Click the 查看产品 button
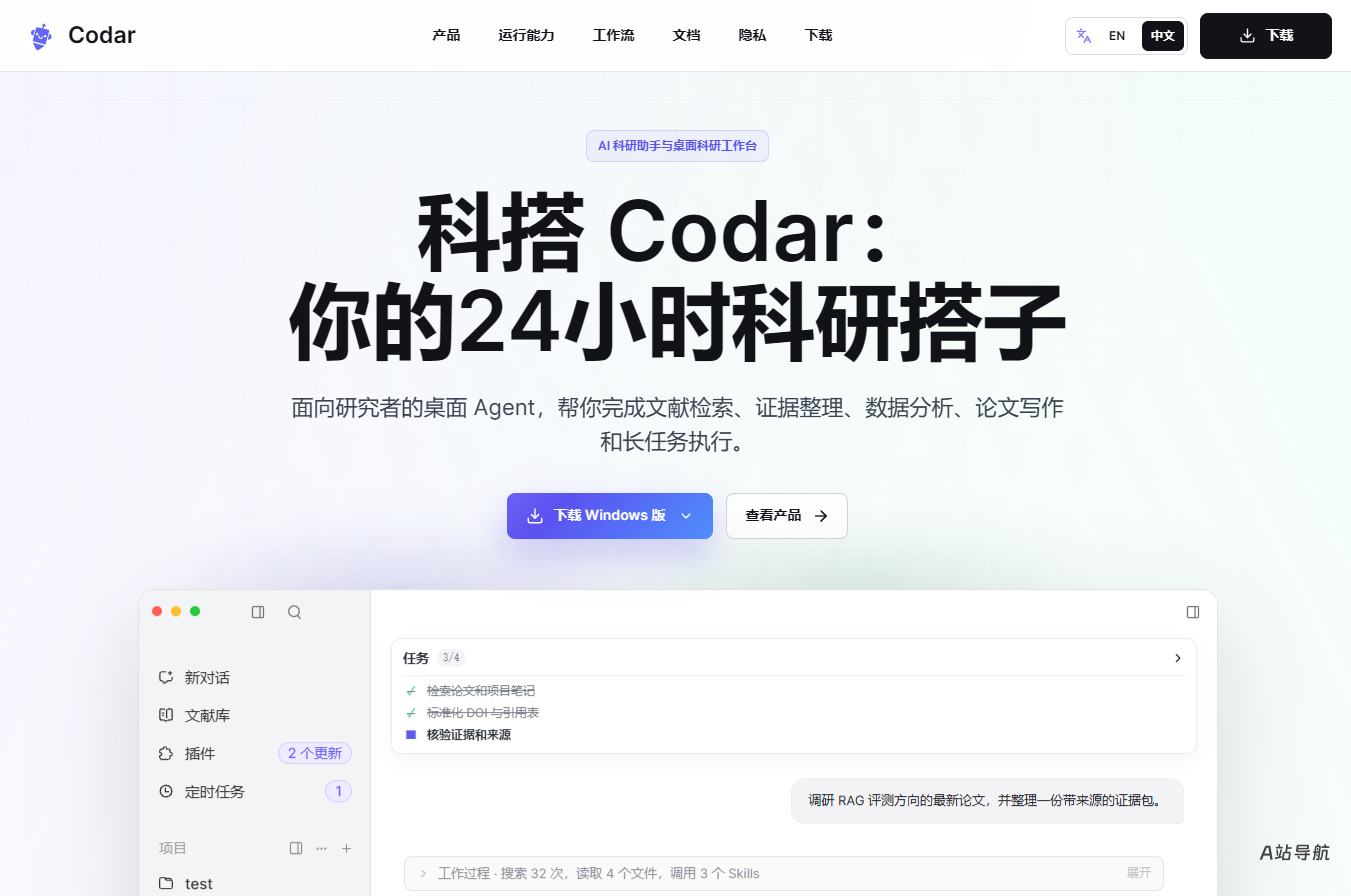This screenshot has width=1351, height=896. coord(787,516)
